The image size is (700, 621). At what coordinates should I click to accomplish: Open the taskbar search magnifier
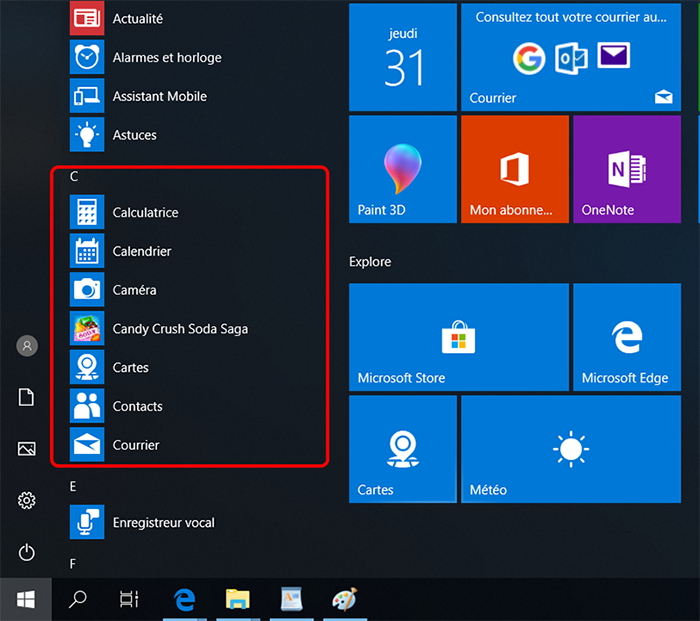78,599
